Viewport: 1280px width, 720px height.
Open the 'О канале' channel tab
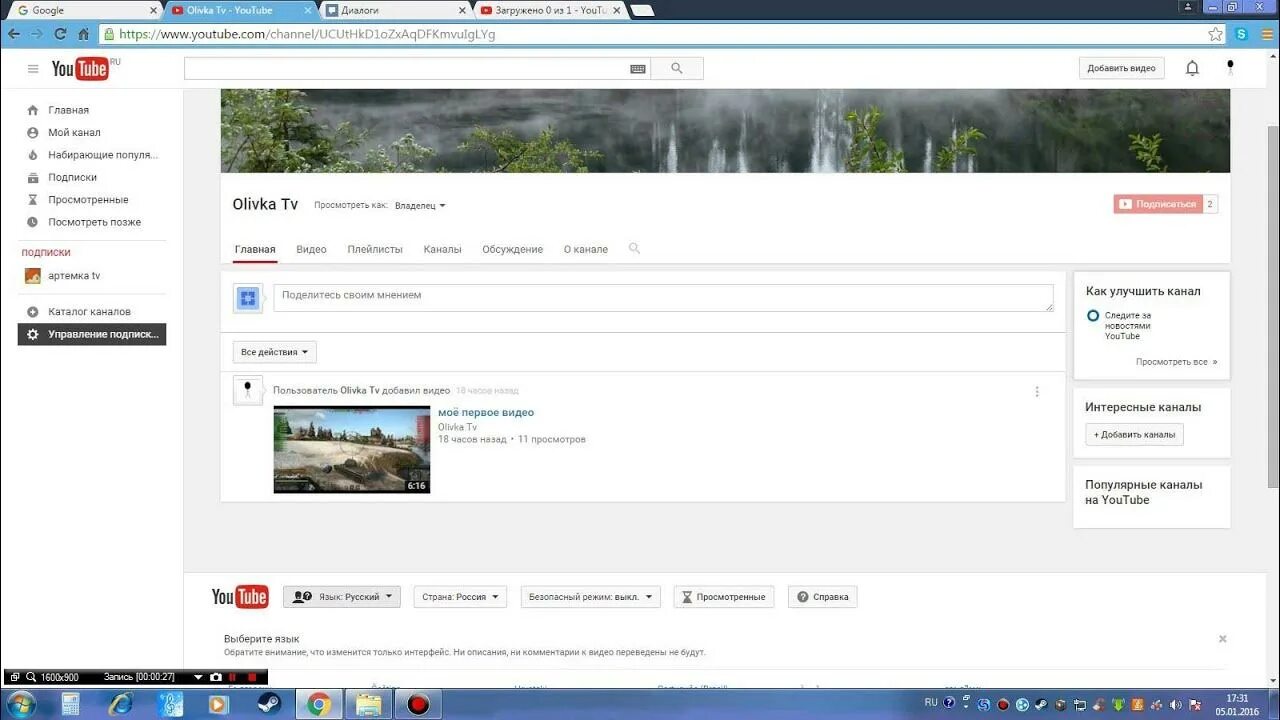[586, 249]
